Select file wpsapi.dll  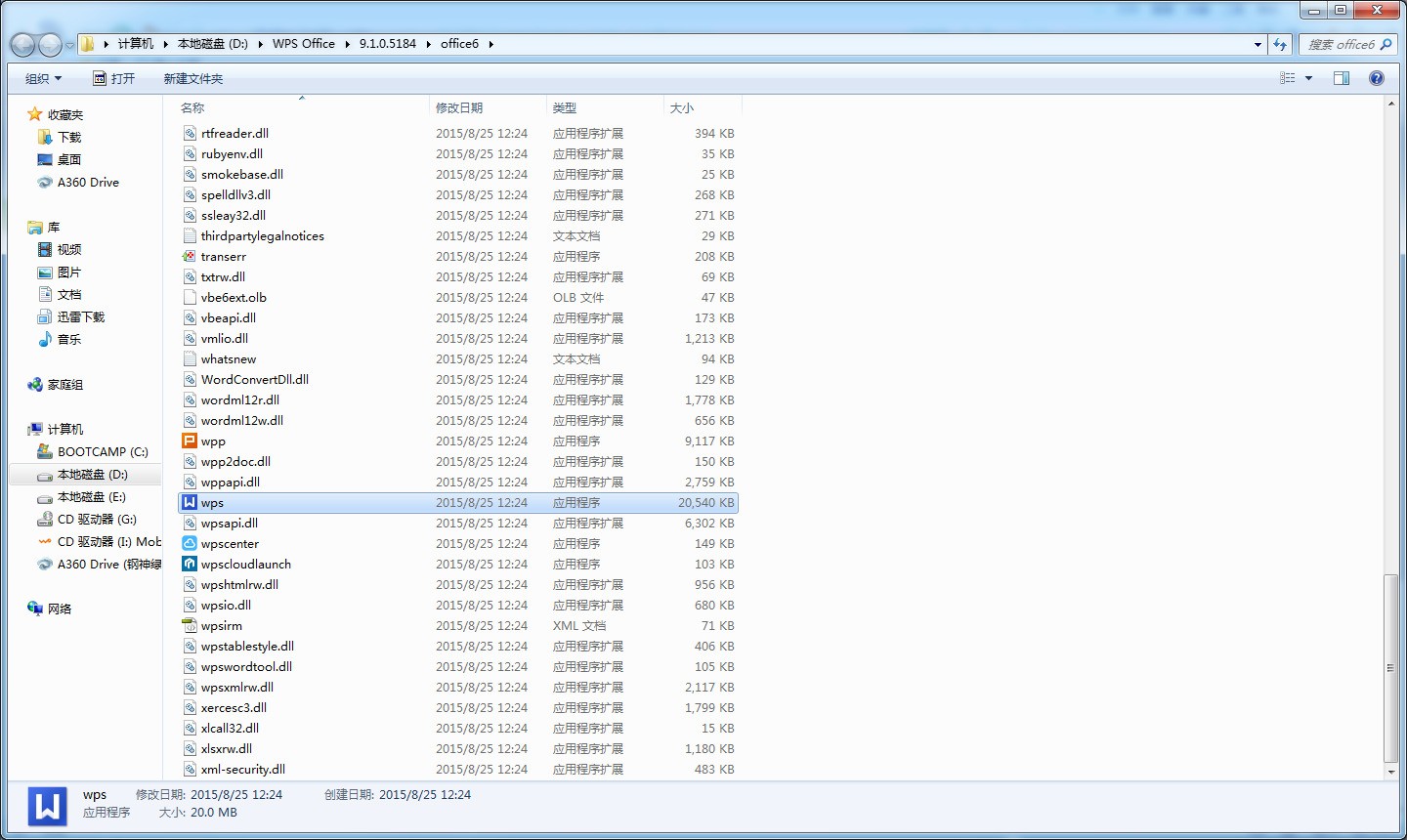pos(230,523)
